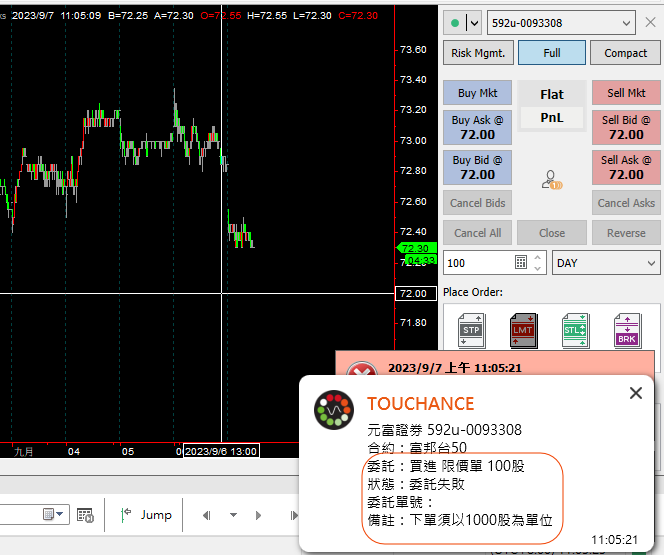Image resolution: width=664 pixels, height=555 pixels.
Task: Click the 合約:富邦台50 line in the notification
Action: [417, 447]
